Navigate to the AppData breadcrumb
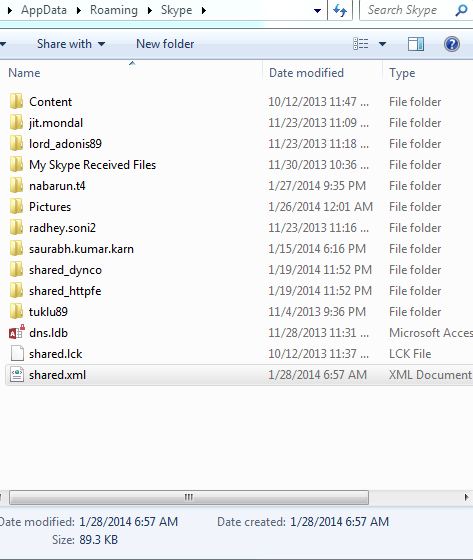 [x=44, y=10]
